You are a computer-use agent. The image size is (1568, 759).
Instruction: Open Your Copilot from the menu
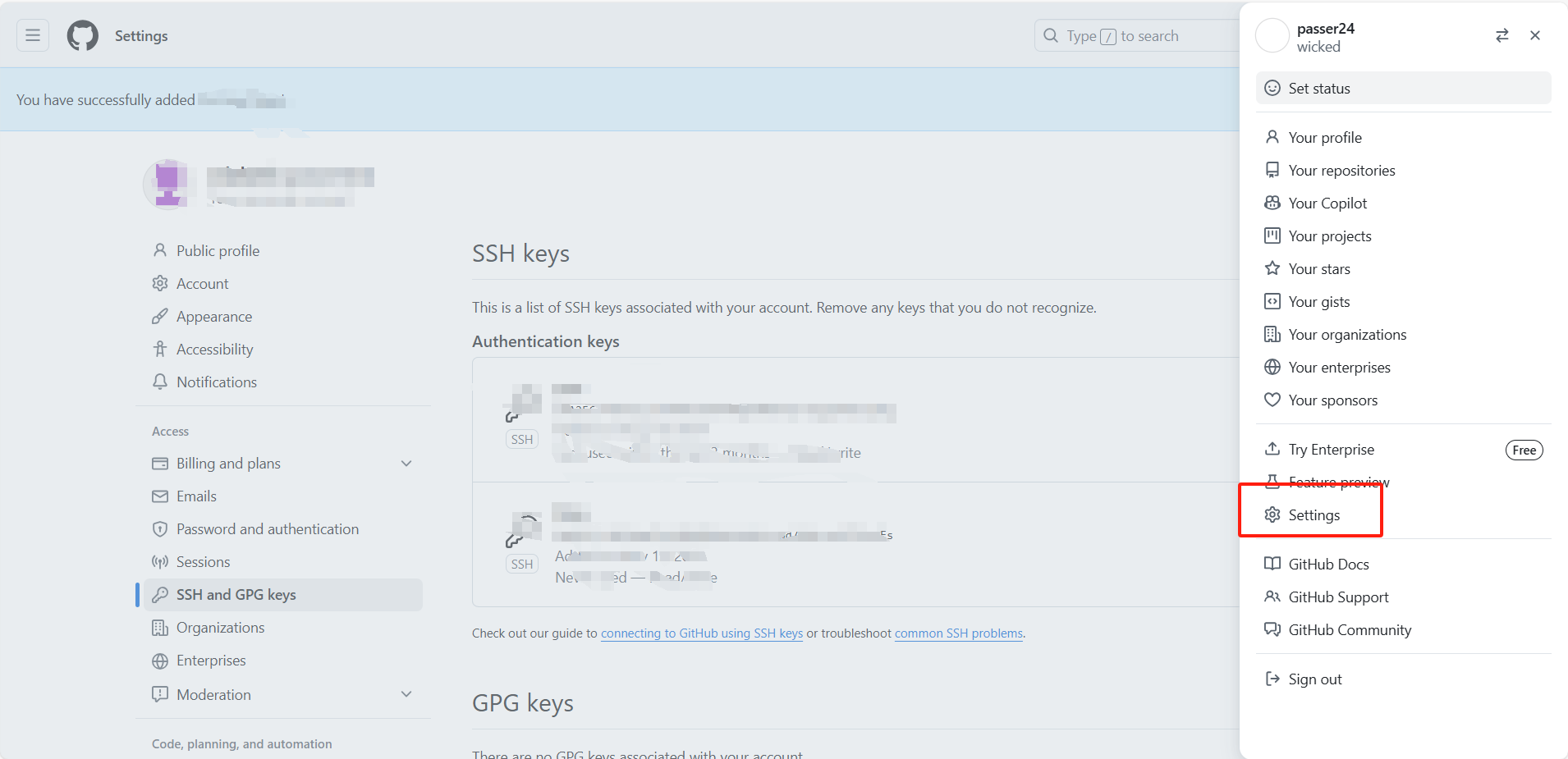[x=1327, y=203]
